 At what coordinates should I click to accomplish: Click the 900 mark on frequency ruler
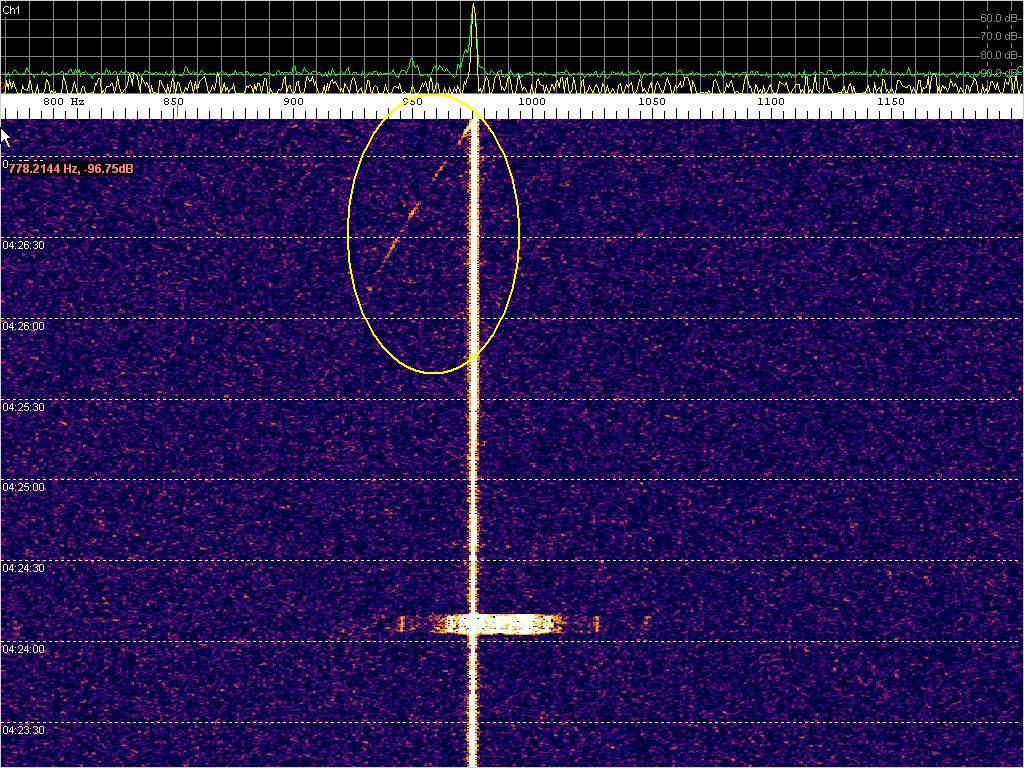(293, 102)
